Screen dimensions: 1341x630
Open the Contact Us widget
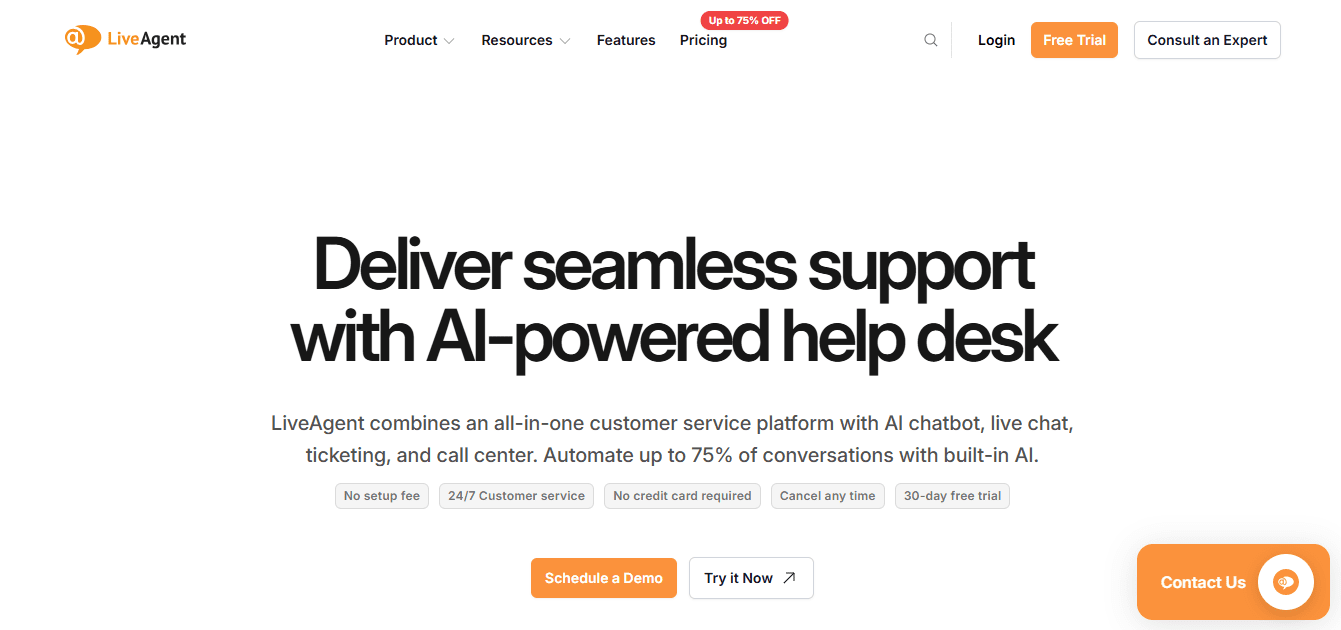1202,582
